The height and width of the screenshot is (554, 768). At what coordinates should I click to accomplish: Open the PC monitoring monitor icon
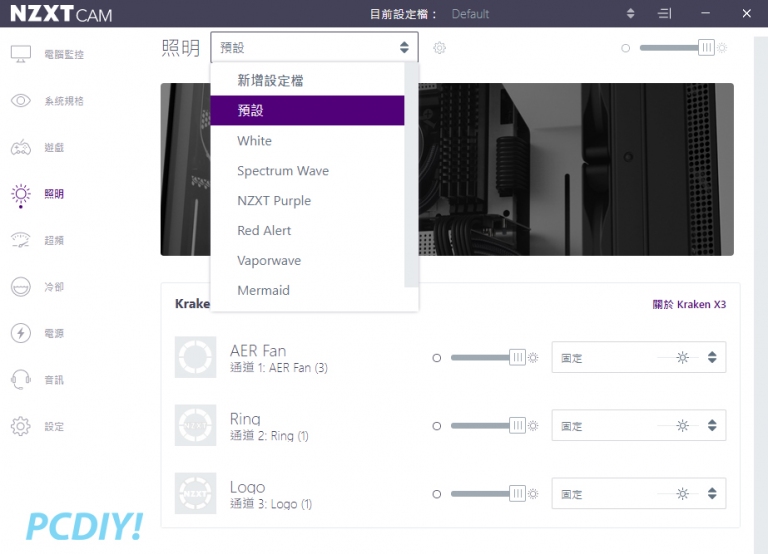(x=21, y=54)
